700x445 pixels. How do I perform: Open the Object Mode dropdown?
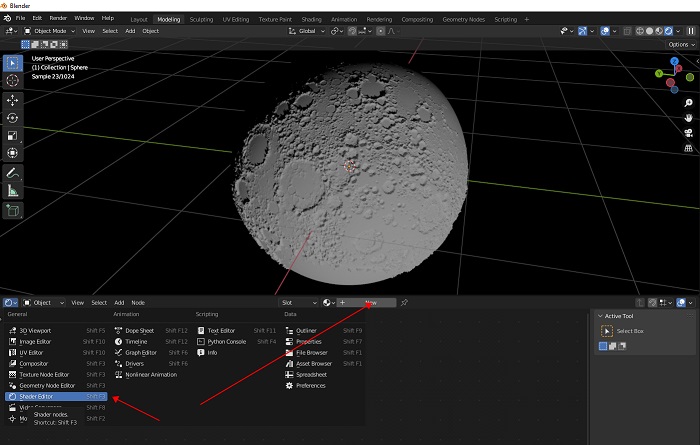pyautogui.click(x=50, y=31)
